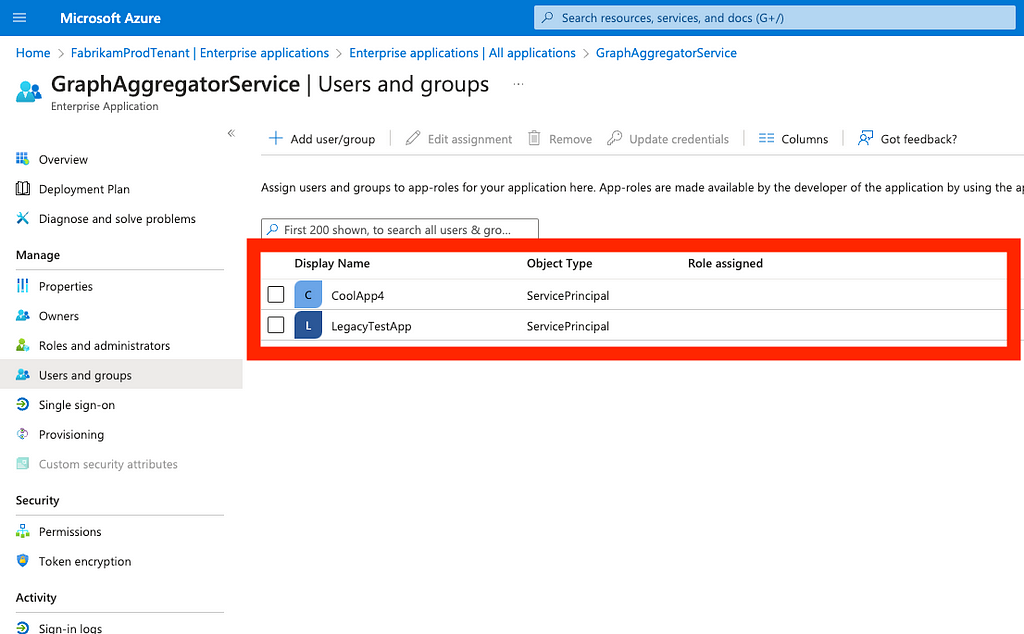
Task: Click ServicePrincipal cell in CoolApp4 row
Action: pos(568,296)
